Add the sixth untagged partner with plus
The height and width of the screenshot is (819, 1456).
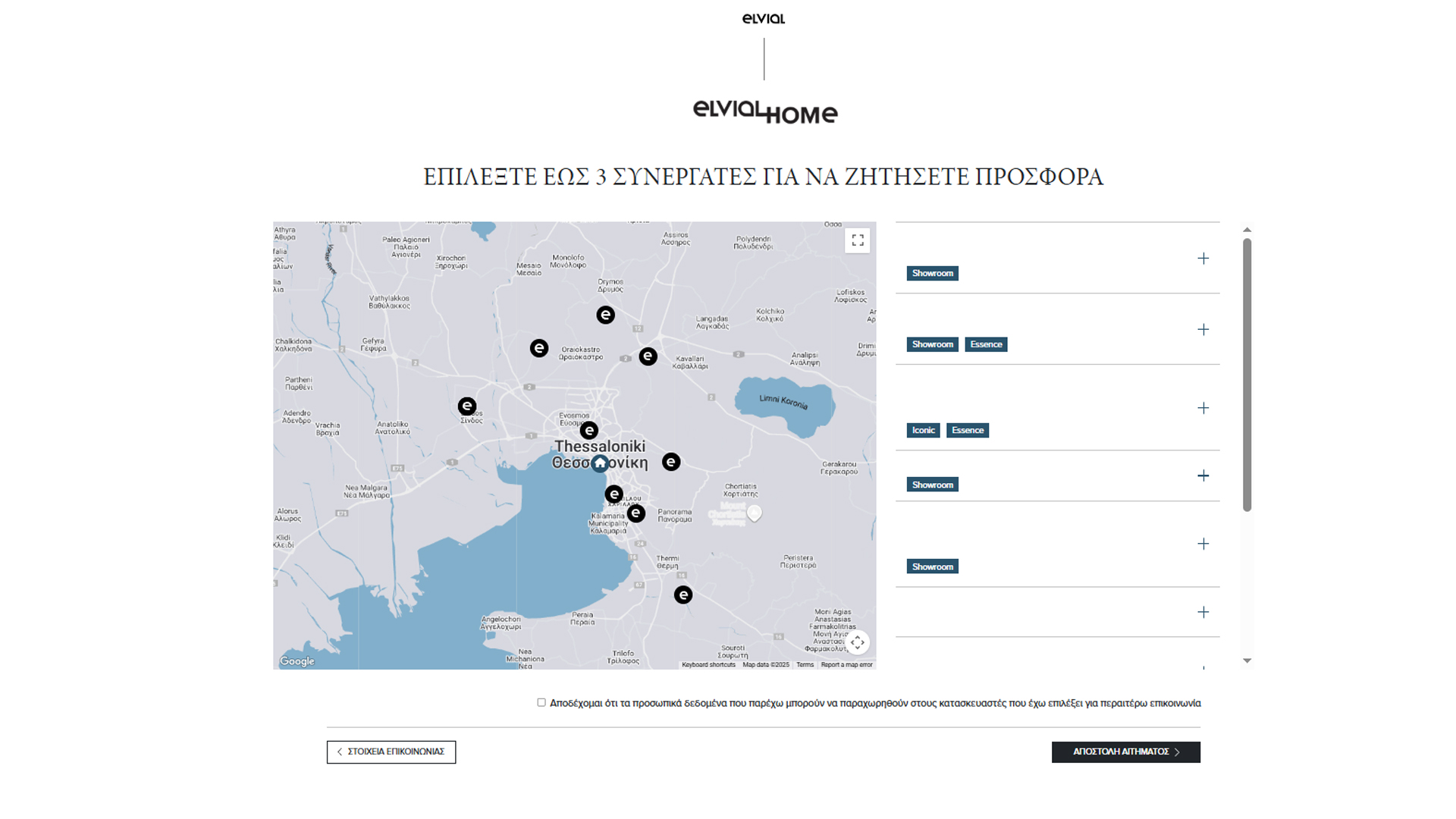[x=1203, y=613]
